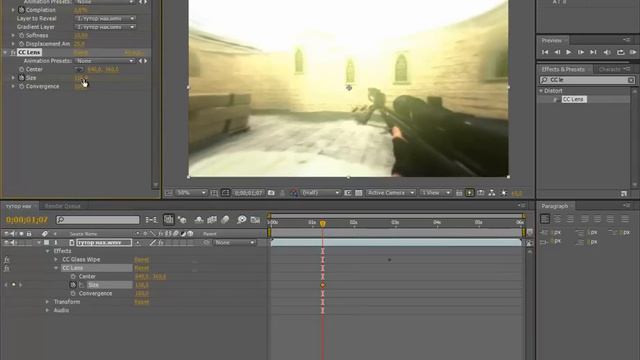Click effects search field containing 'CC le'

(x=587, y=80)
